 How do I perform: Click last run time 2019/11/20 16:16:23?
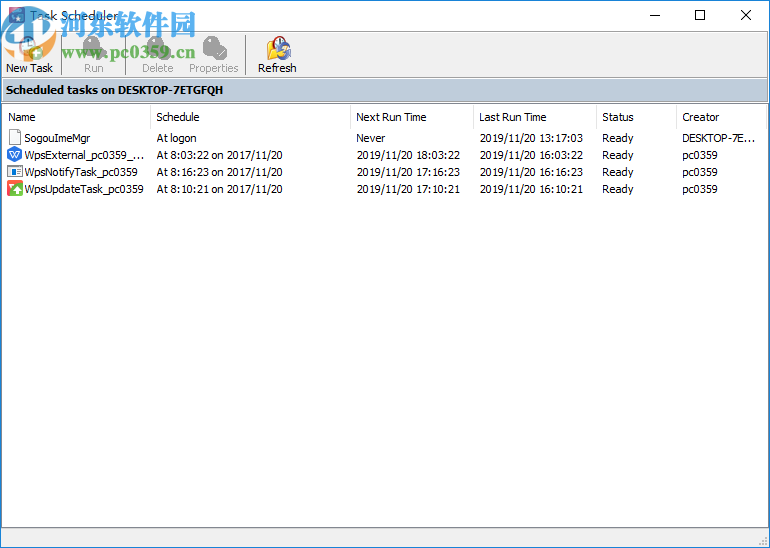531,172
